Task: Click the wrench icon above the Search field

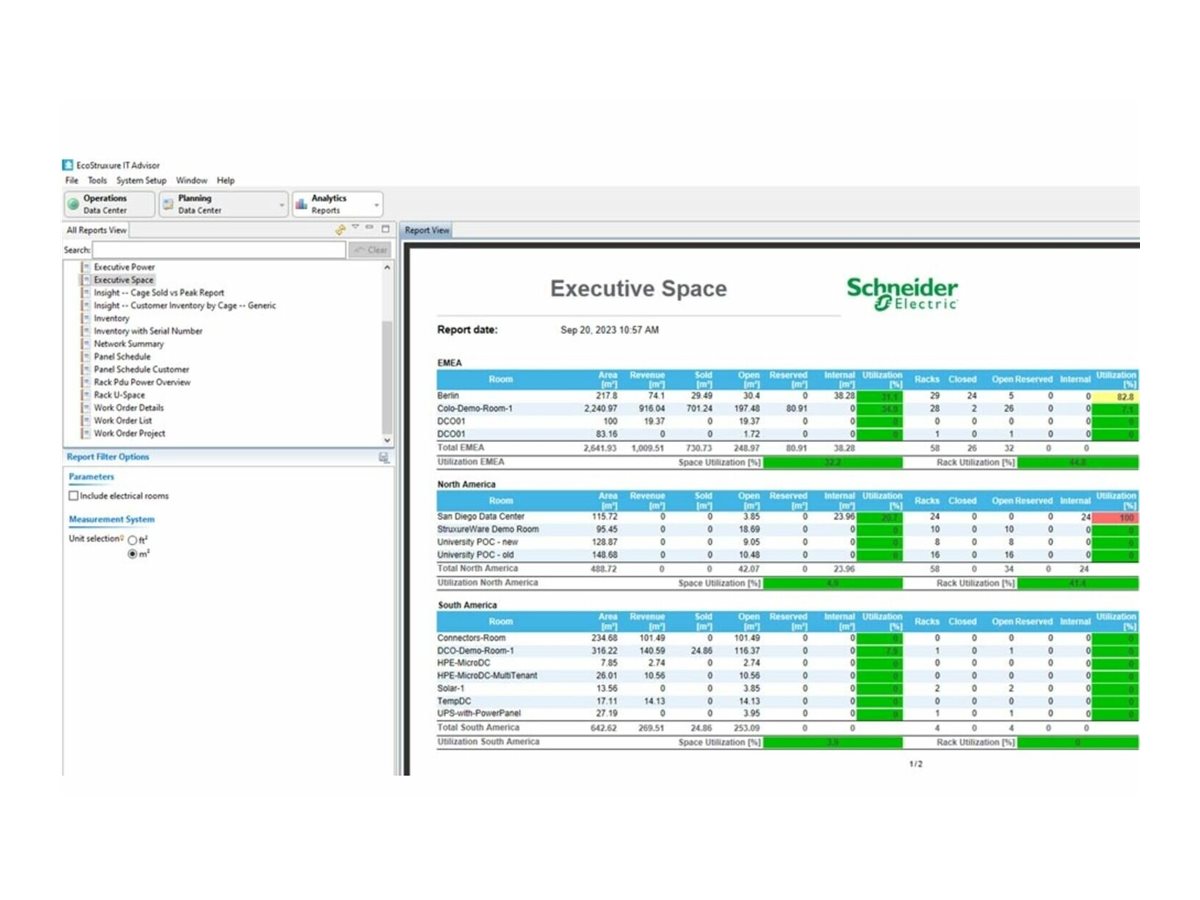Action: (340, 229)
